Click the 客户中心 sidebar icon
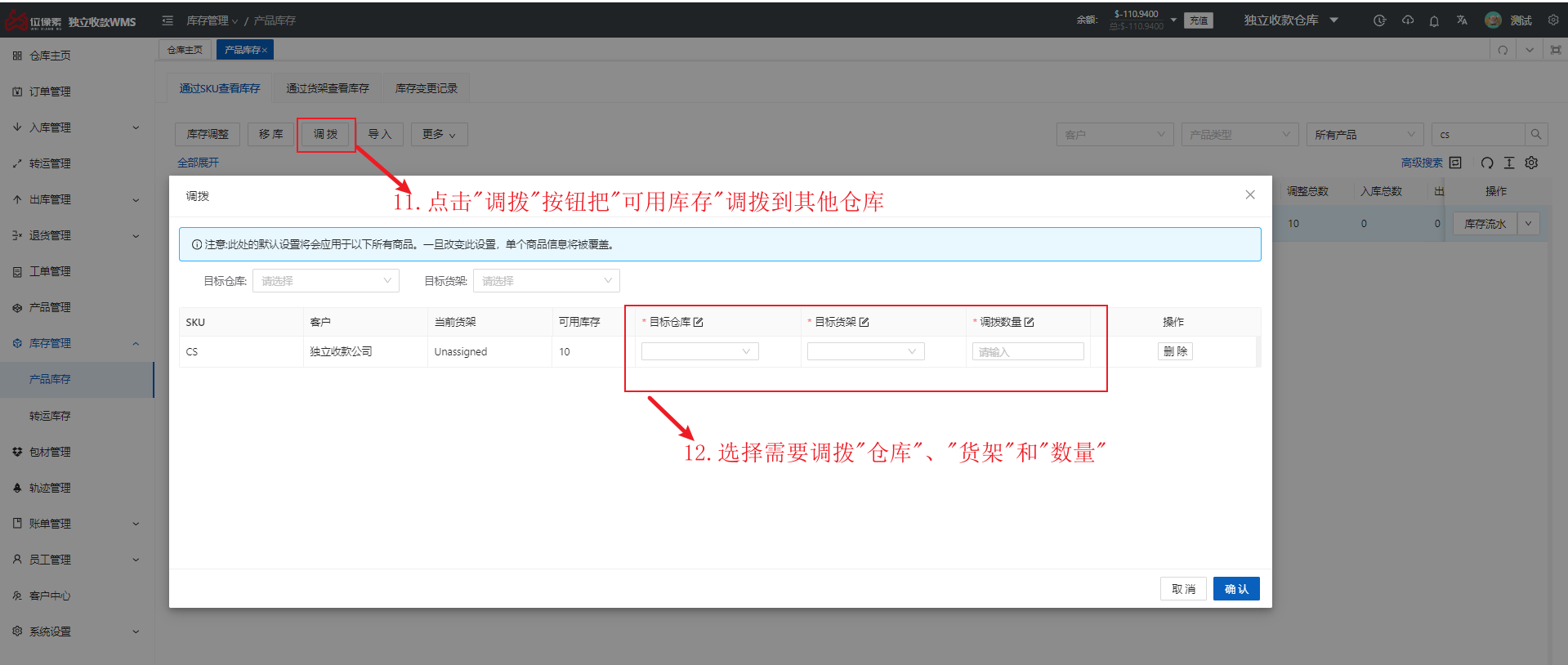Viewport: 1568px width, 665px height. click(17, 596)
